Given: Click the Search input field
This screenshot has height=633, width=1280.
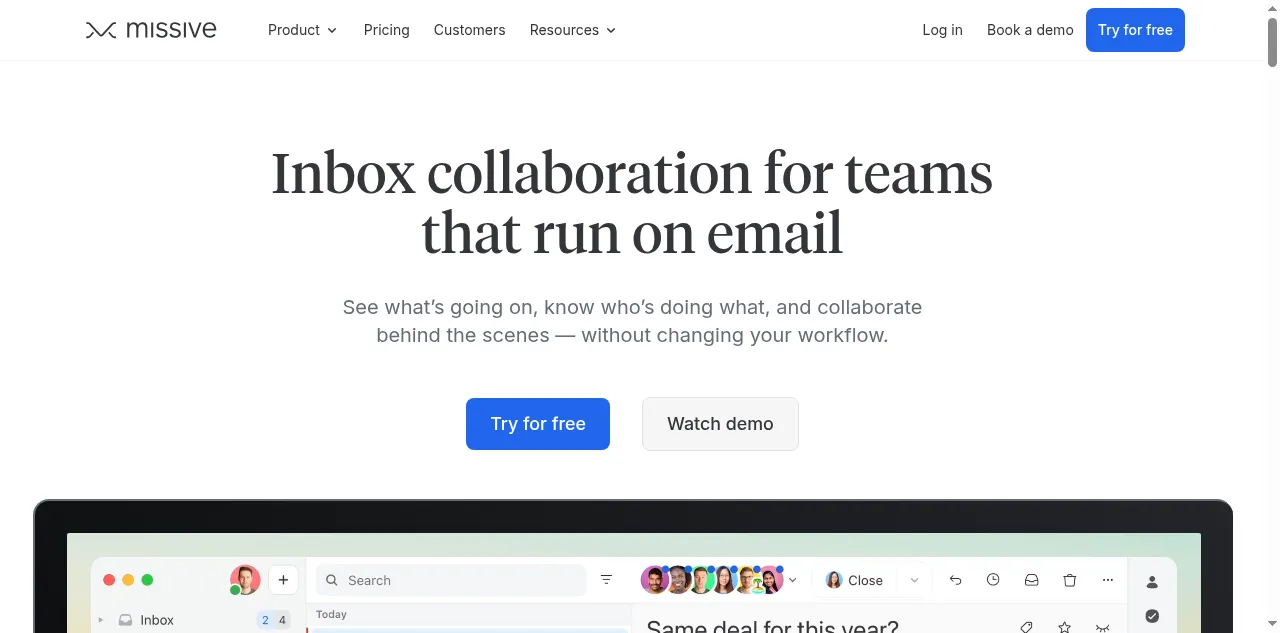Looking at the screenshot, I should coord(451,580).
